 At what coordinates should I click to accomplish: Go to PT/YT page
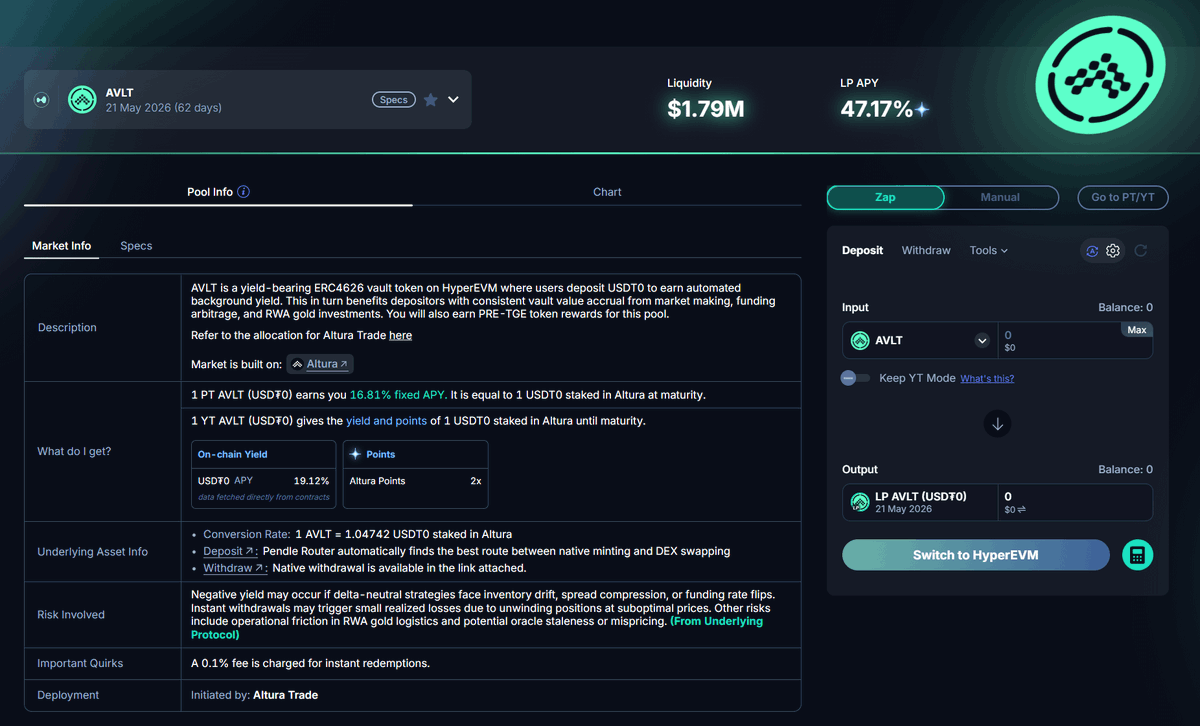(1122, 197)
